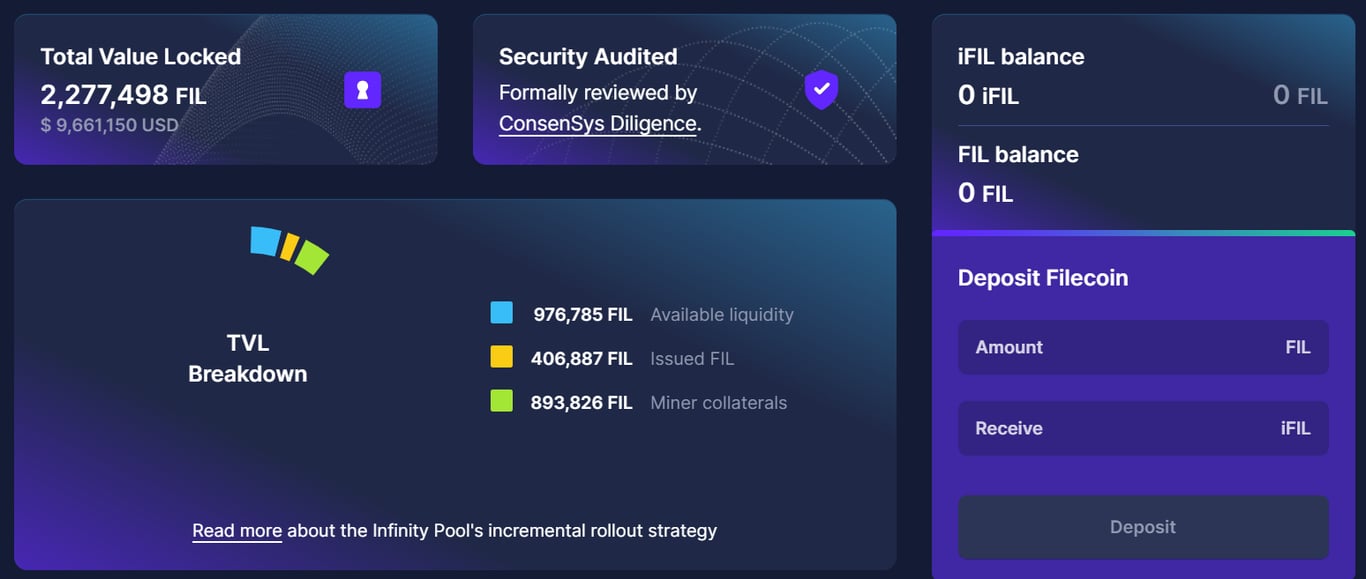The width and height of the screenshot is (1366, 579).
Task: Click the 976,785 FIL liquidity value
Action: [580, 313]
